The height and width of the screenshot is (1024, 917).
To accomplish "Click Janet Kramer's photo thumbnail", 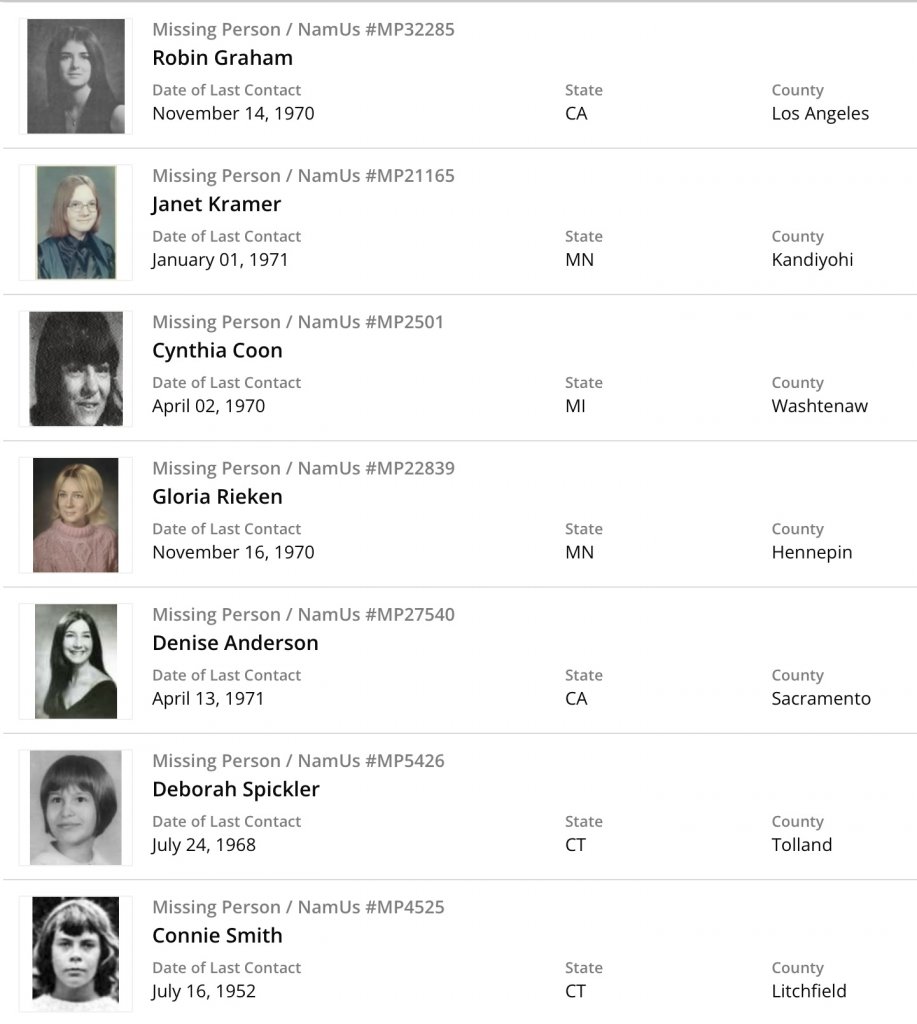I will point(76,222).
